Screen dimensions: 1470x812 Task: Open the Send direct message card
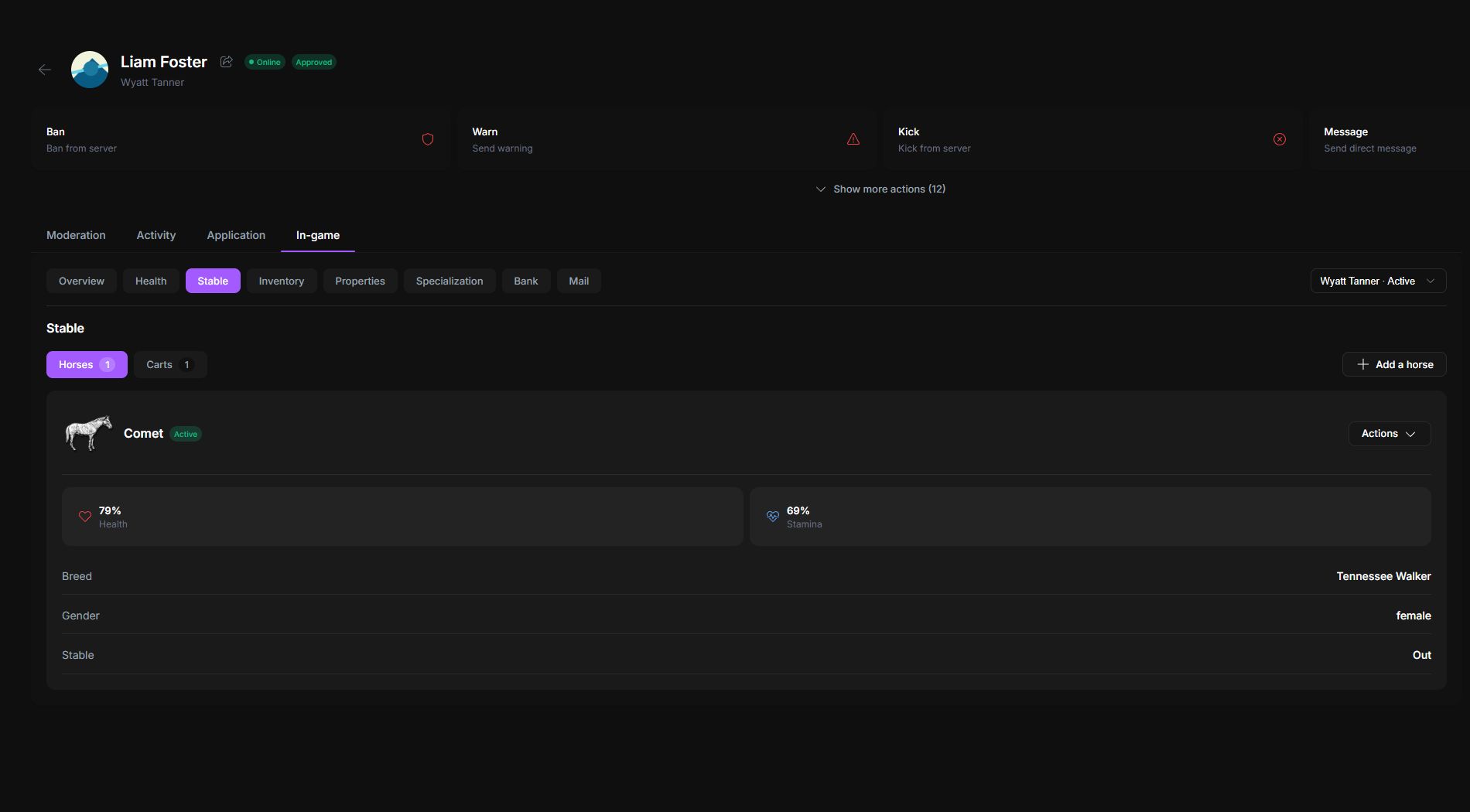(x=1389, y=139)
